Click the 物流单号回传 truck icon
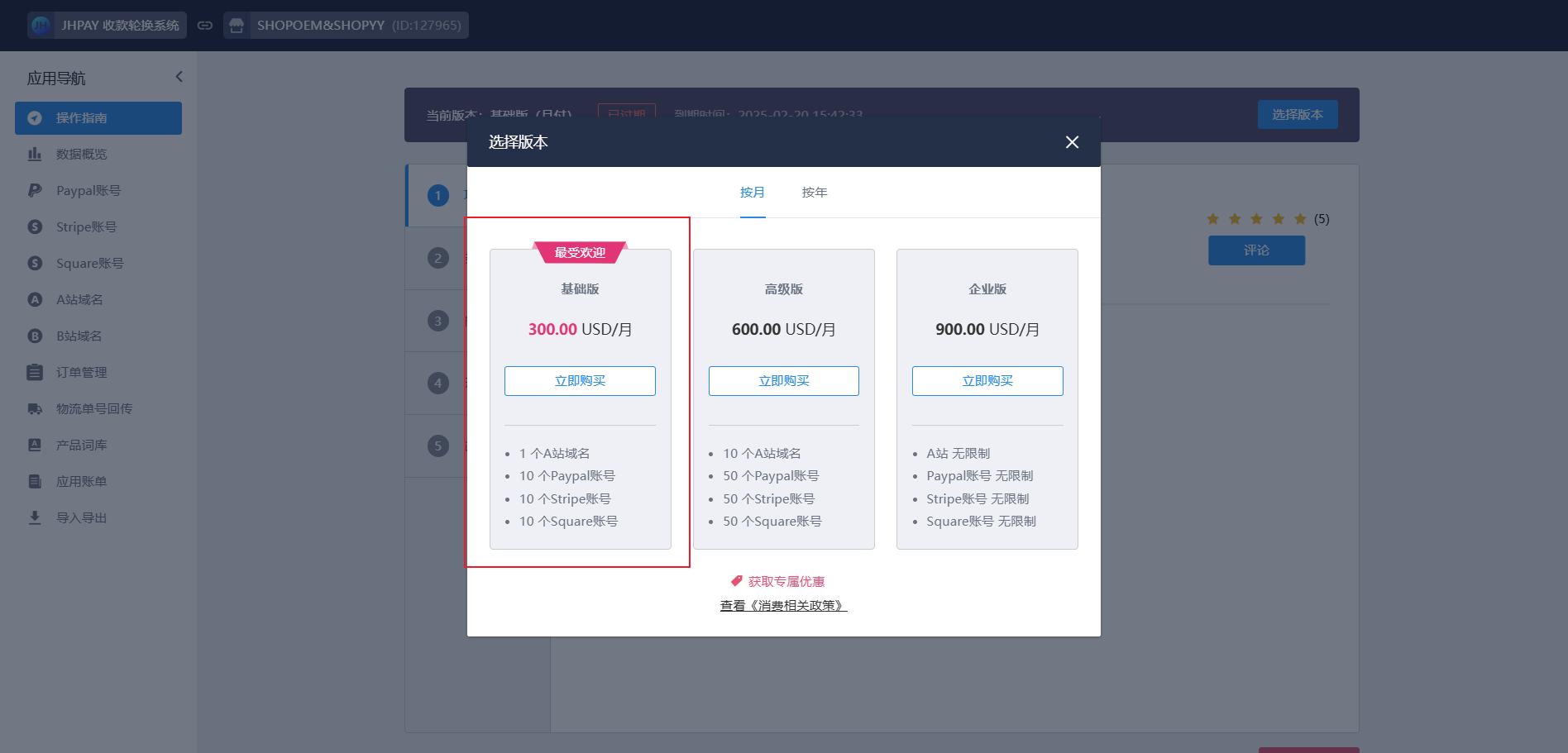Viewport: 1568px width, 753px height. pos(35,409)
